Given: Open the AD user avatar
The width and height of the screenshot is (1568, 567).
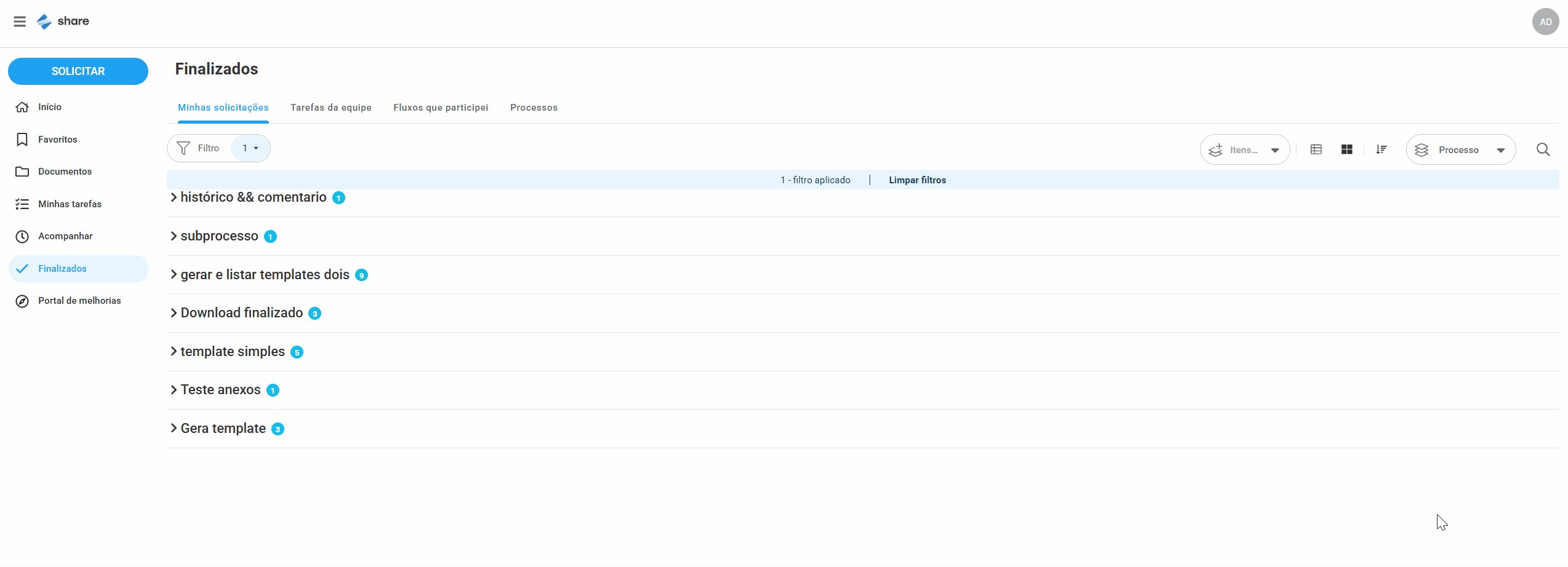Looking at the screenshot, I should (x=1545, y=22).
